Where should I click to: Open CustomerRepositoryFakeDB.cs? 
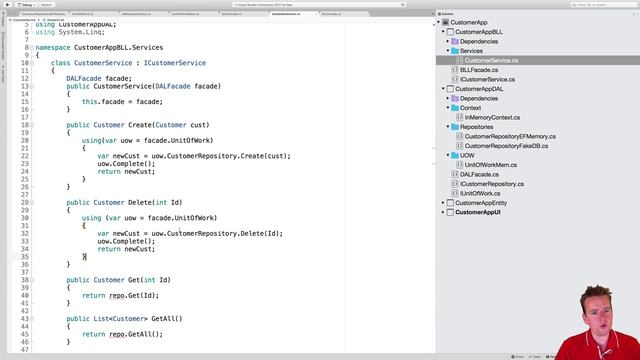(506, 146)
